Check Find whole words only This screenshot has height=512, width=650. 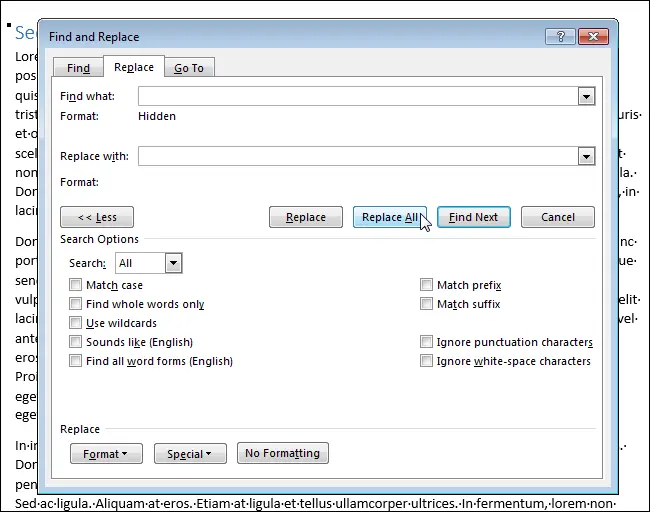point(75,304)
